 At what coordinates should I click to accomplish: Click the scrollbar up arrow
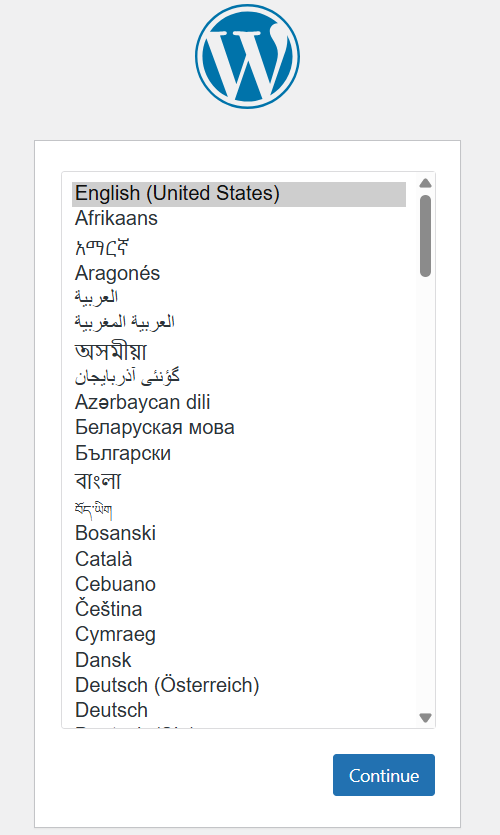pos(425,183)
